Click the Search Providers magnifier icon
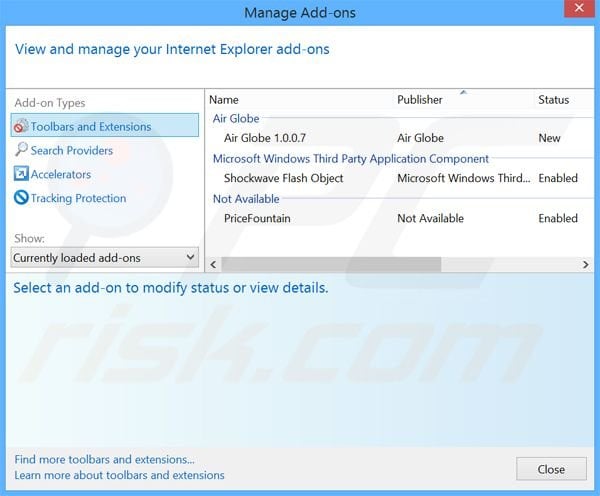The width and height of the screenshot is (600, 496). pos(21,149)
